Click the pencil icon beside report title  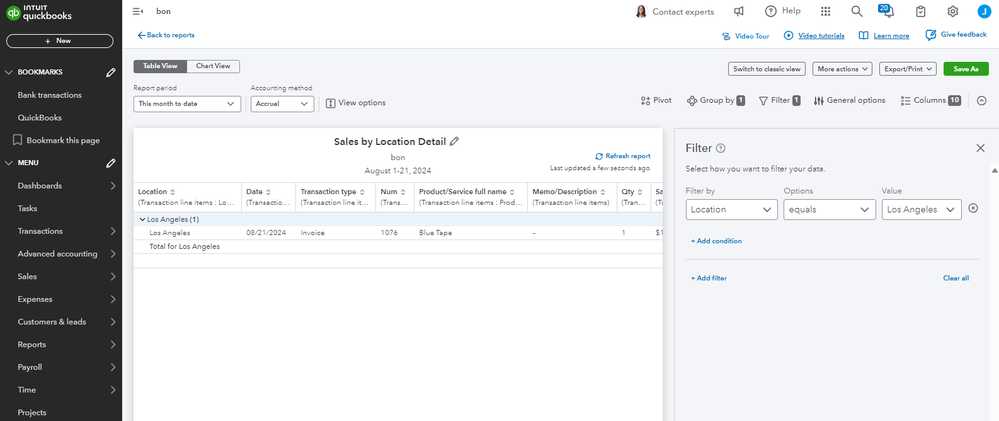pyautogui.click(x=454, y=142)
